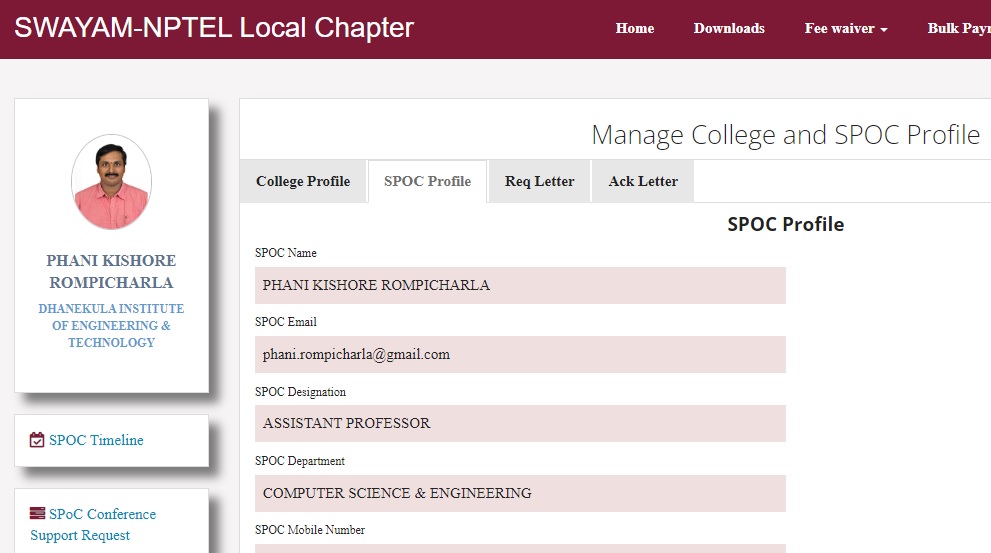Click the SPOC Timeline link

[x=96, y=440]
